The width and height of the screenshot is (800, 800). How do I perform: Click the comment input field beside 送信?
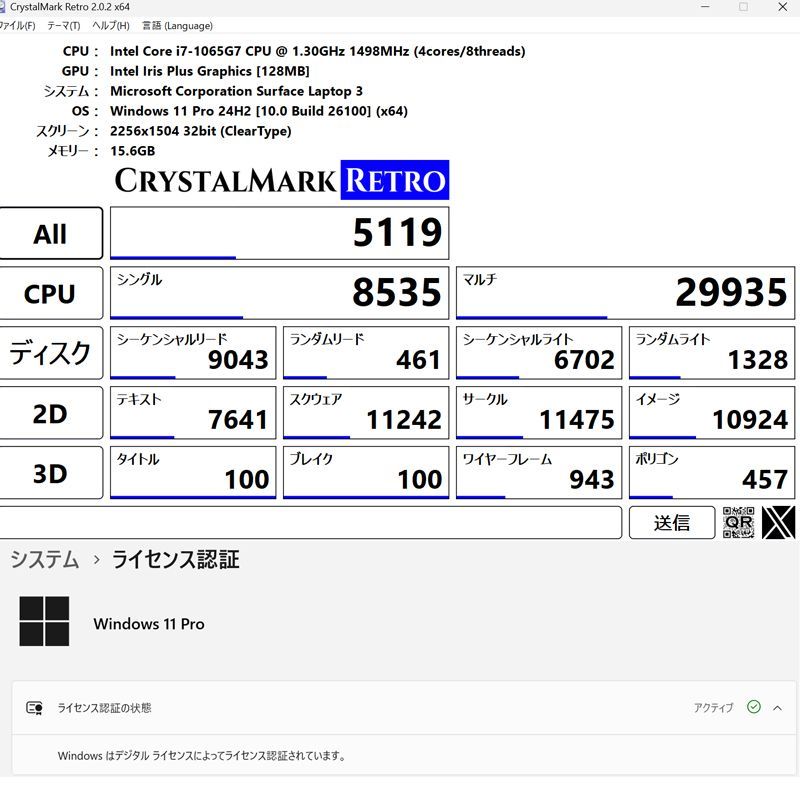pos(310,522)
